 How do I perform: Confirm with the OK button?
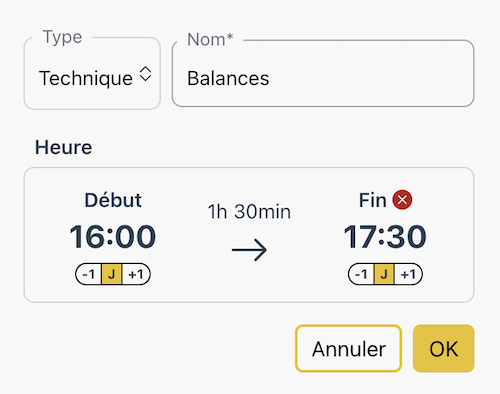[x=444, y=348]
